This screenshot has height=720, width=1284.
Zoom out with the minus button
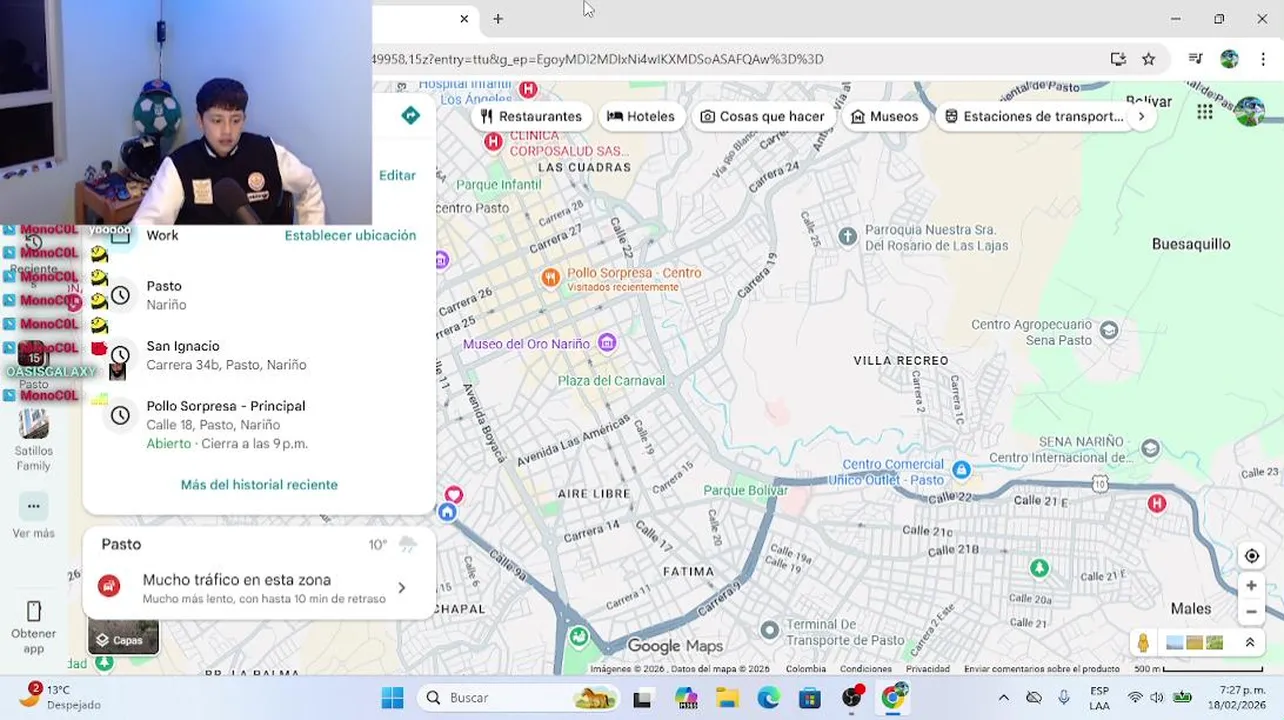1251,611
